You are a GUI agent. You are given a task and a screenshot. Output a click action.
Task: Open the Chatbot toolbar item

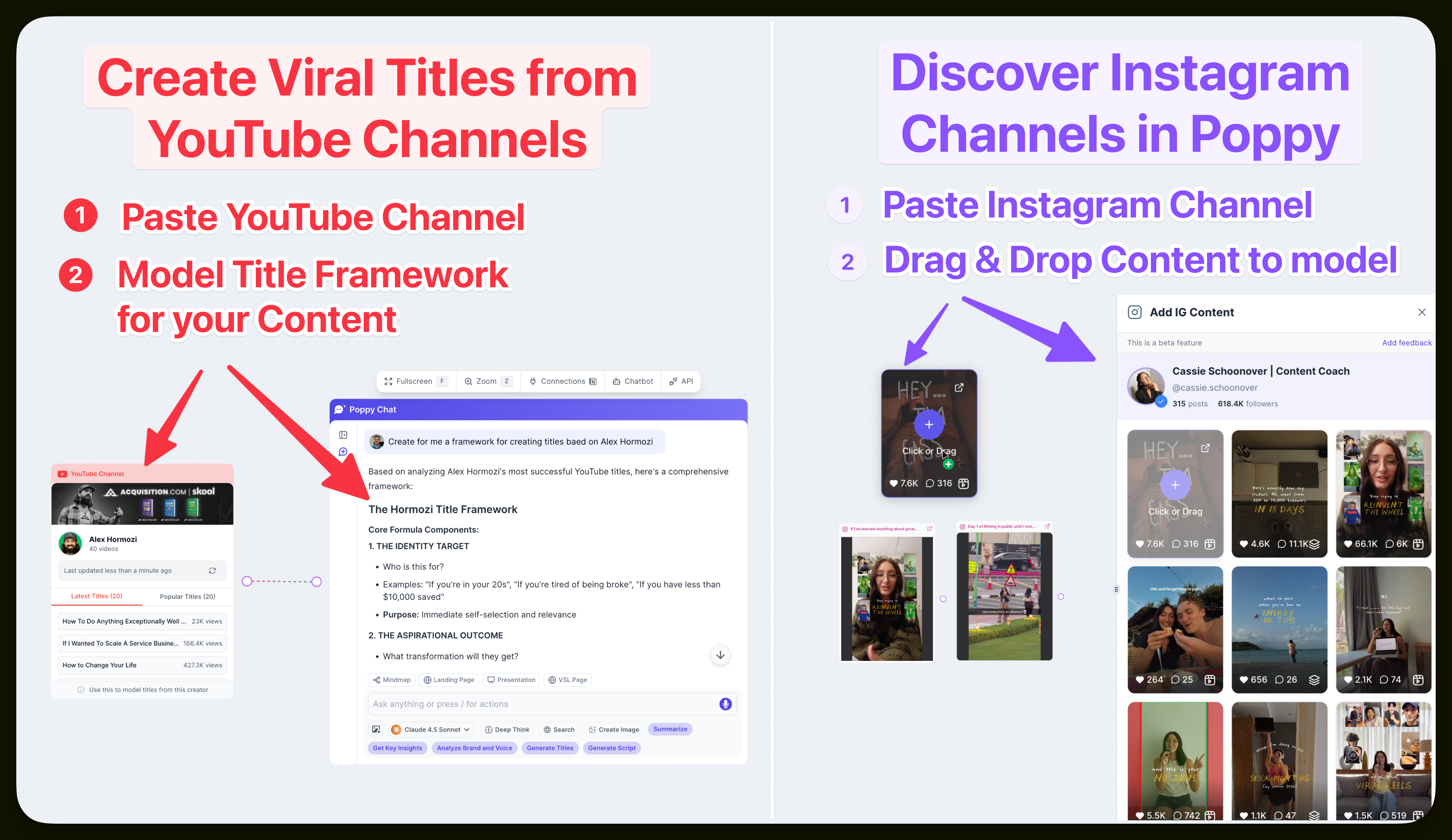(633, 382)
